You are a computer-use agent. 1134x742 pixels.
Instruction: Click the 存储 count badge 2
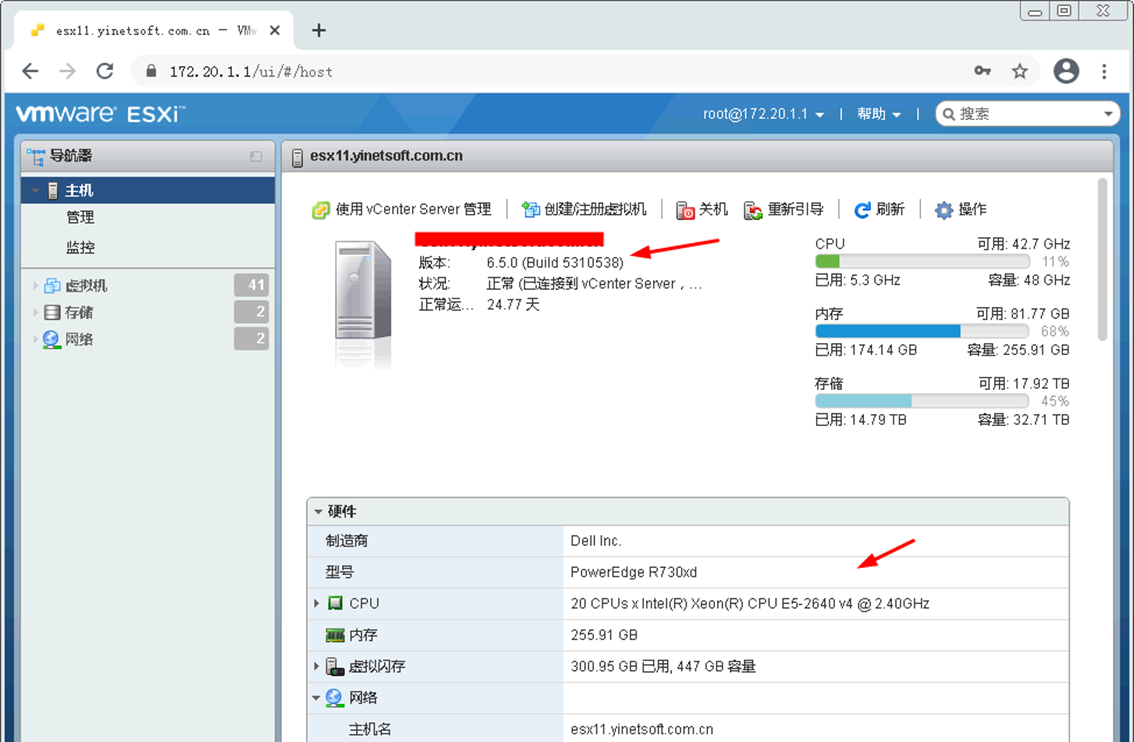[x=252, y=312]
